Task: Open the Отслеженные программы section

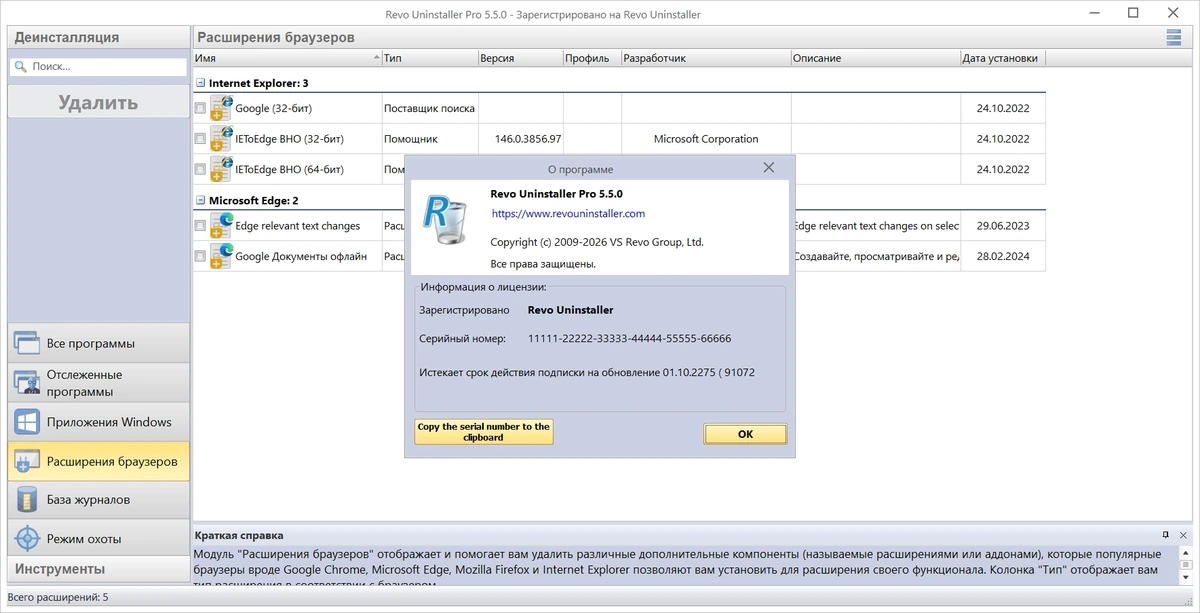Action: pos(98,382)
